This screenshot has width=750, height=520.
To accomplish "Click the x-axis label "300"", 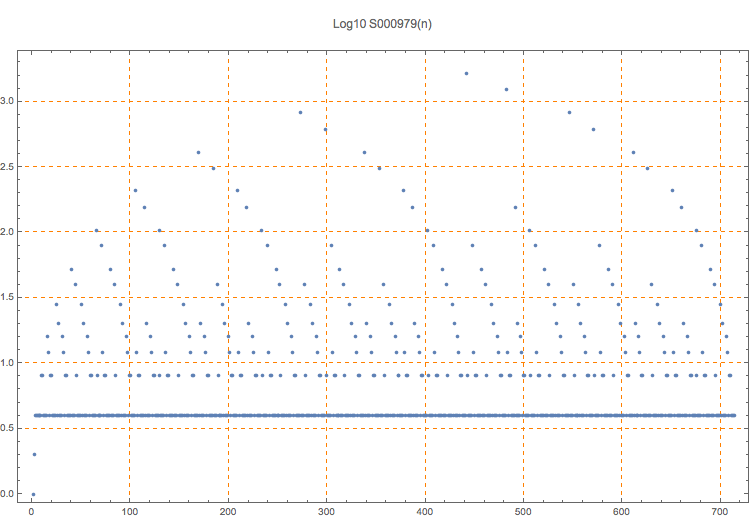I will 327,512.
